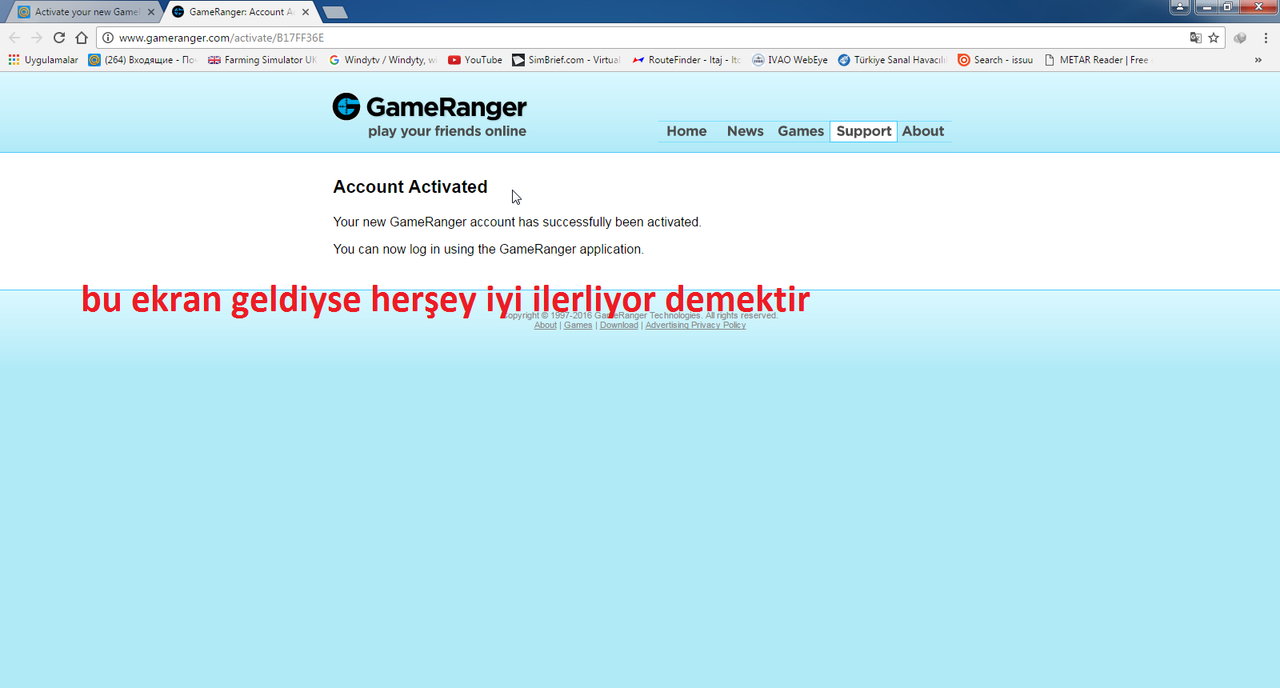
Task: Open the YouTube bookmark
Action: click(x=475, y=60)
